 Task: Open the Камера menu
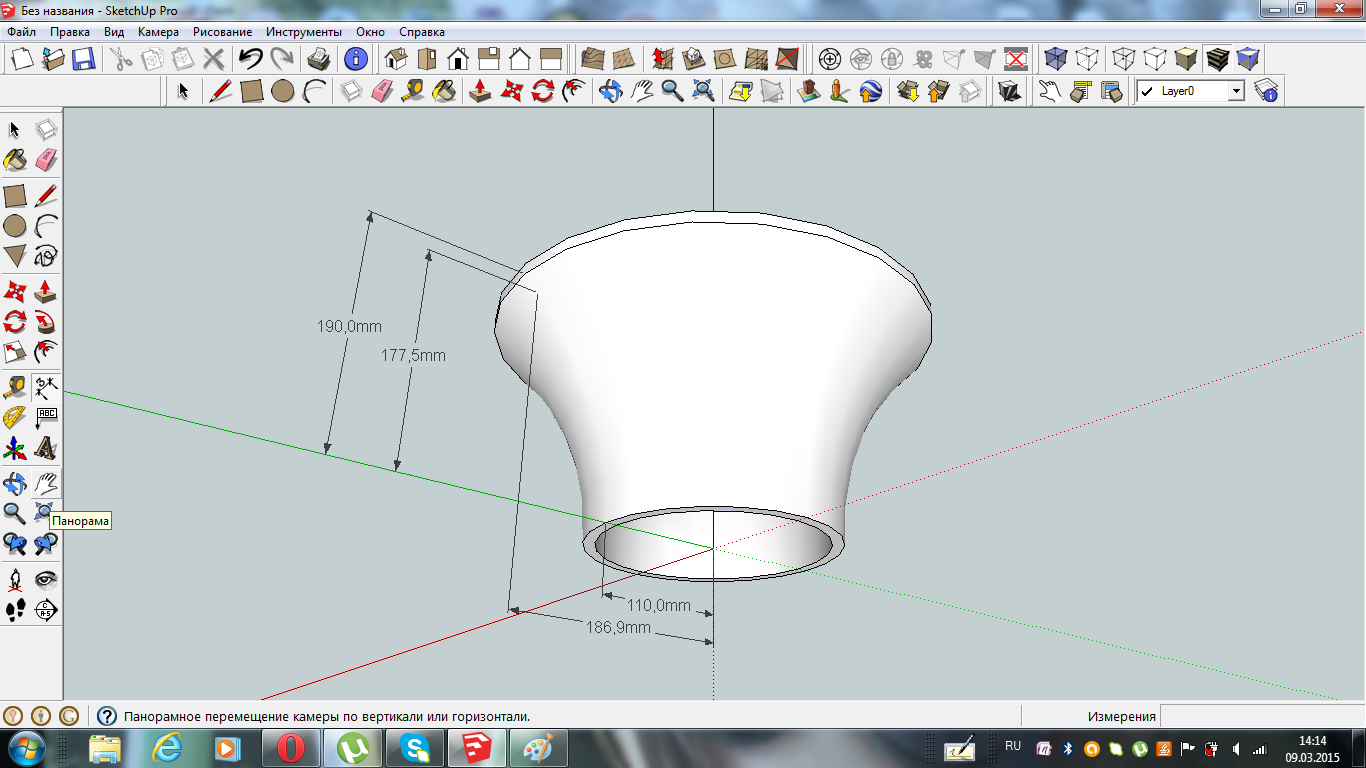tap(158, 32)
